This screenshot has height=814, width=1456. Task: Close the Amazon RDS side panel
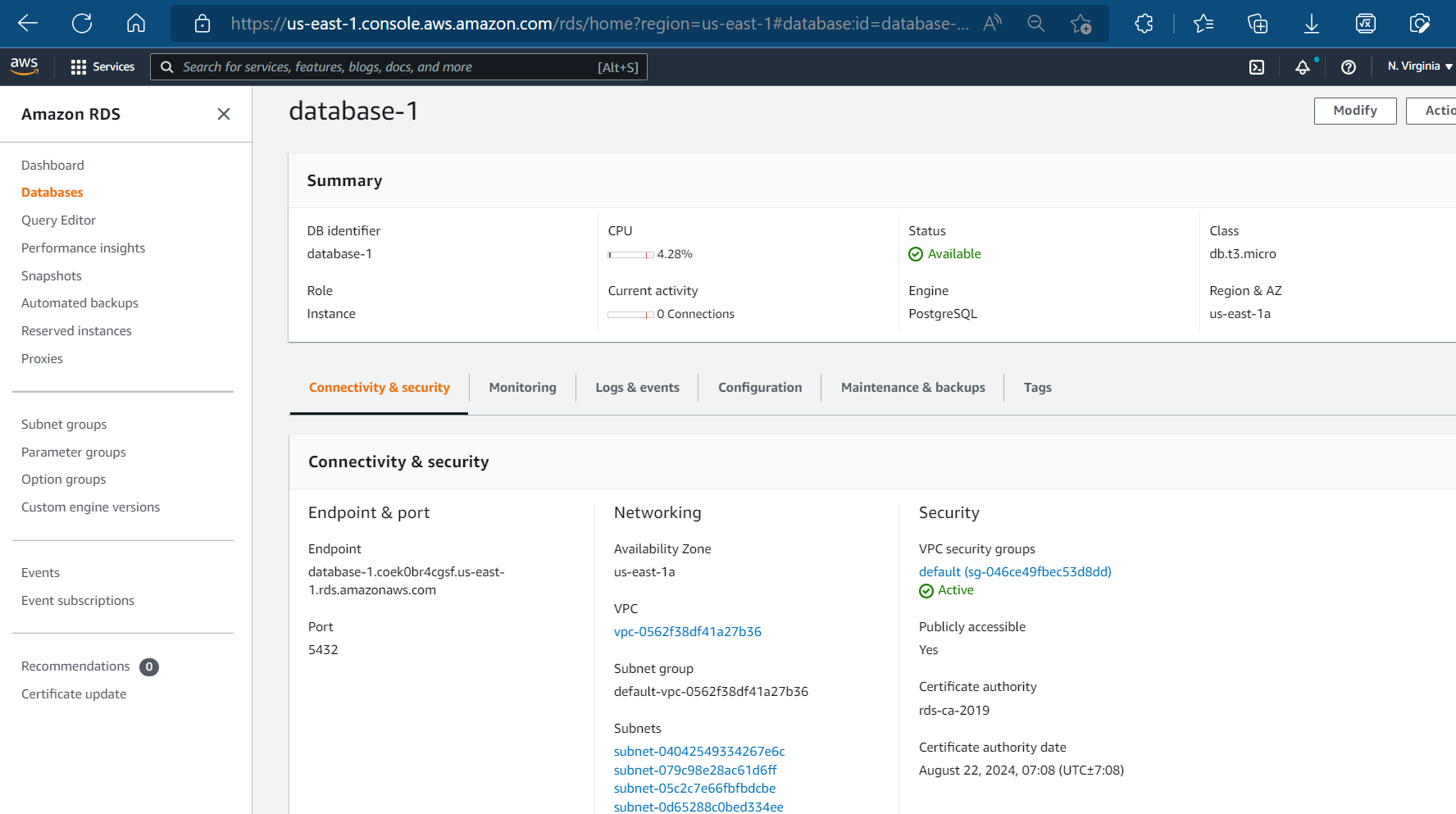click(x=224, y=114)
